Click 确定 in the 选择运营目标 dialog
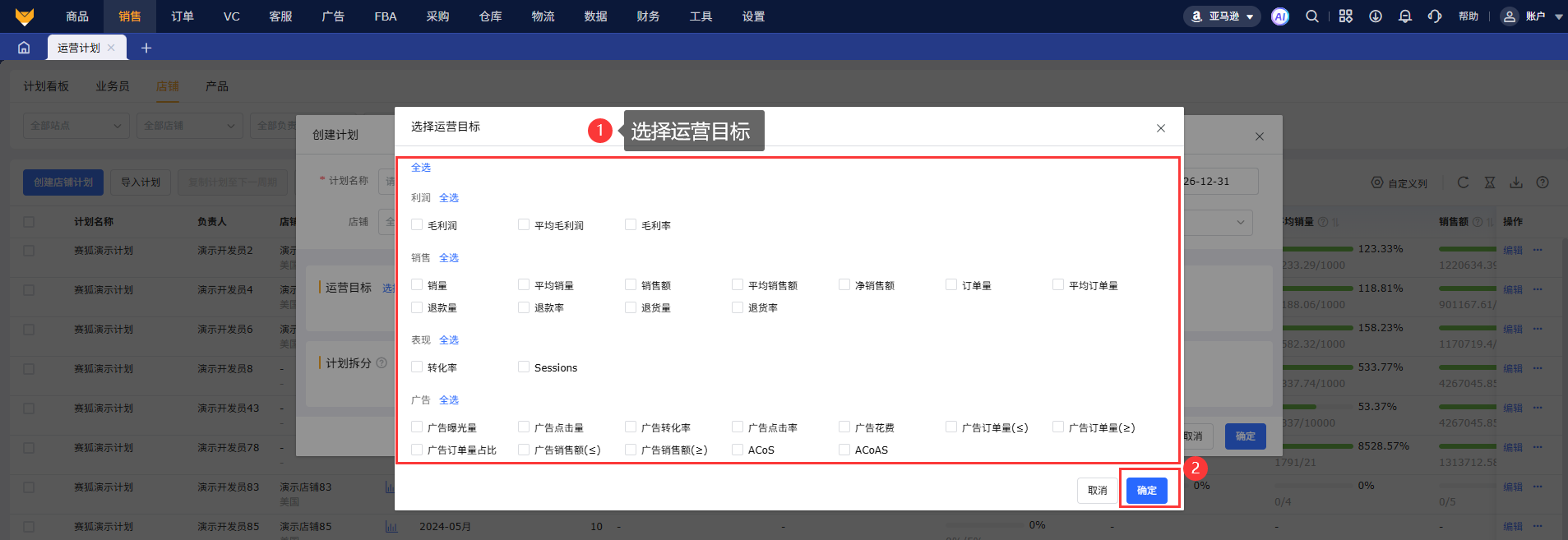The image size is (1568, 540). click(1146, 491)
